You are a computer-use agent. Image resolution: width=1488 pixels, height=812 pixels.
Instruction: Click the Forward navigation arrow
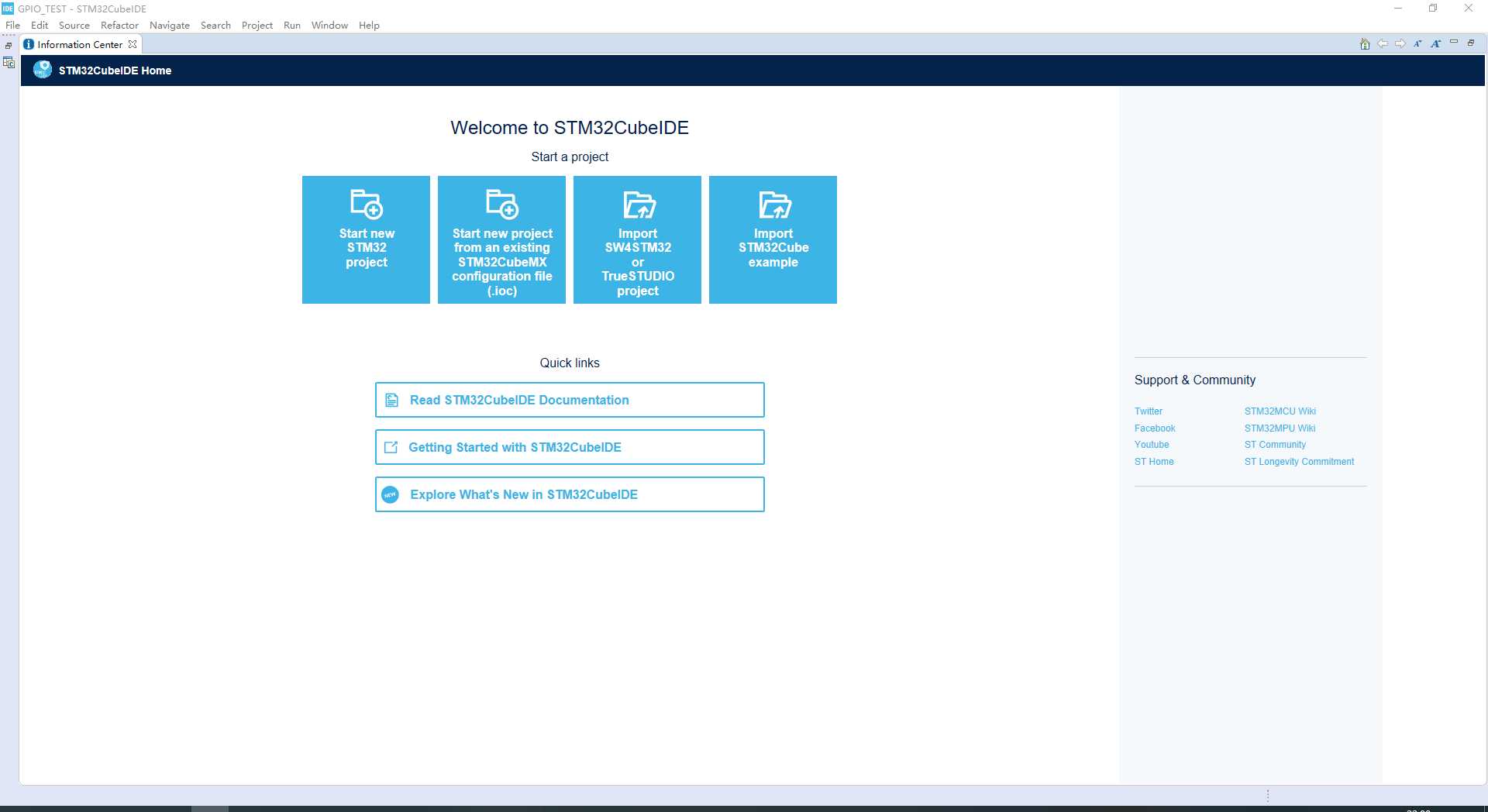click(x=1400, y=44)
